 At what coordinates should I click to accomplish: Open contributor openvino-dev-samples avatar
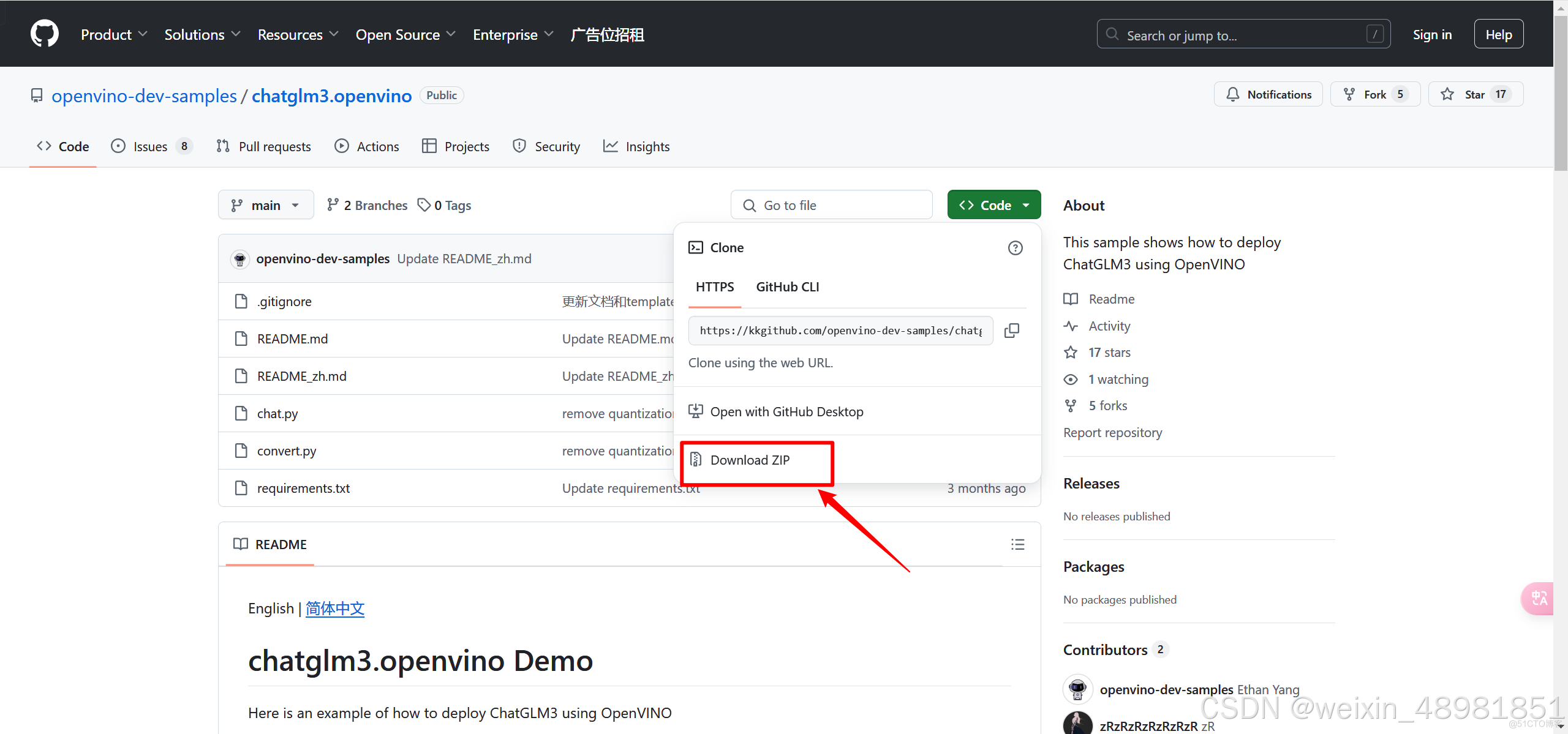(x=1077, y=689)
